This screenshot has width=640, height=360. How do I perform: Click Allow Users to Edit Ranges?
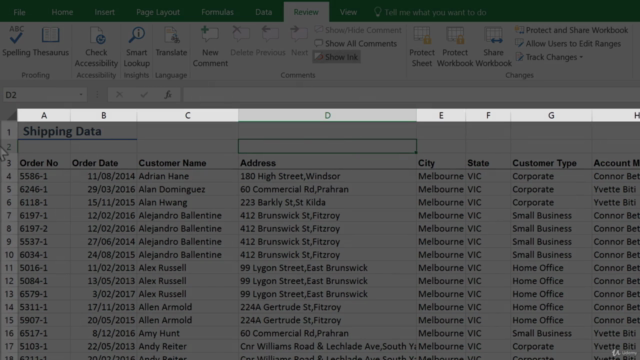568,44
